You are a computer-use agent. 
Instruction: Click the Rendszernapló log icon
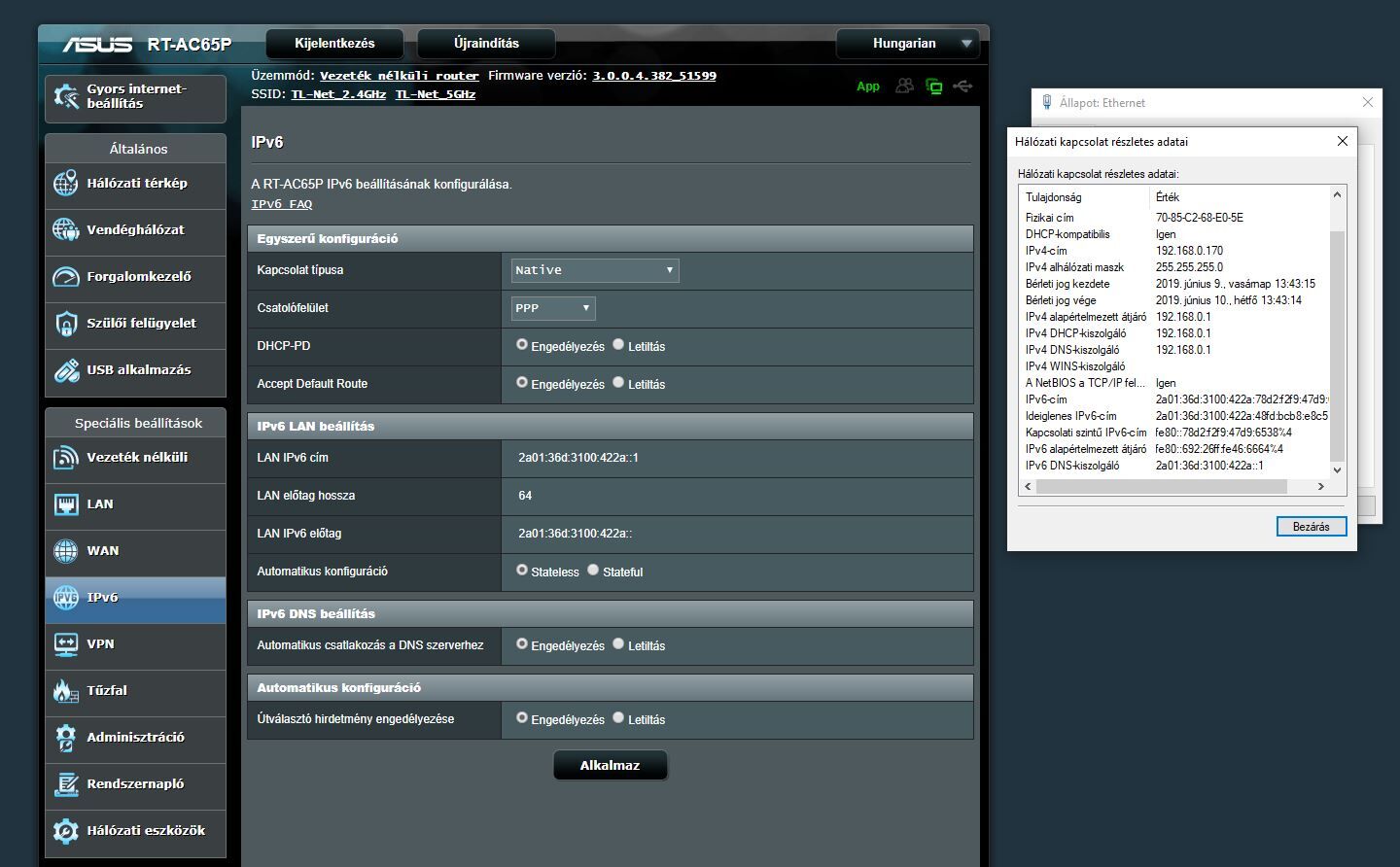(66, 783)
